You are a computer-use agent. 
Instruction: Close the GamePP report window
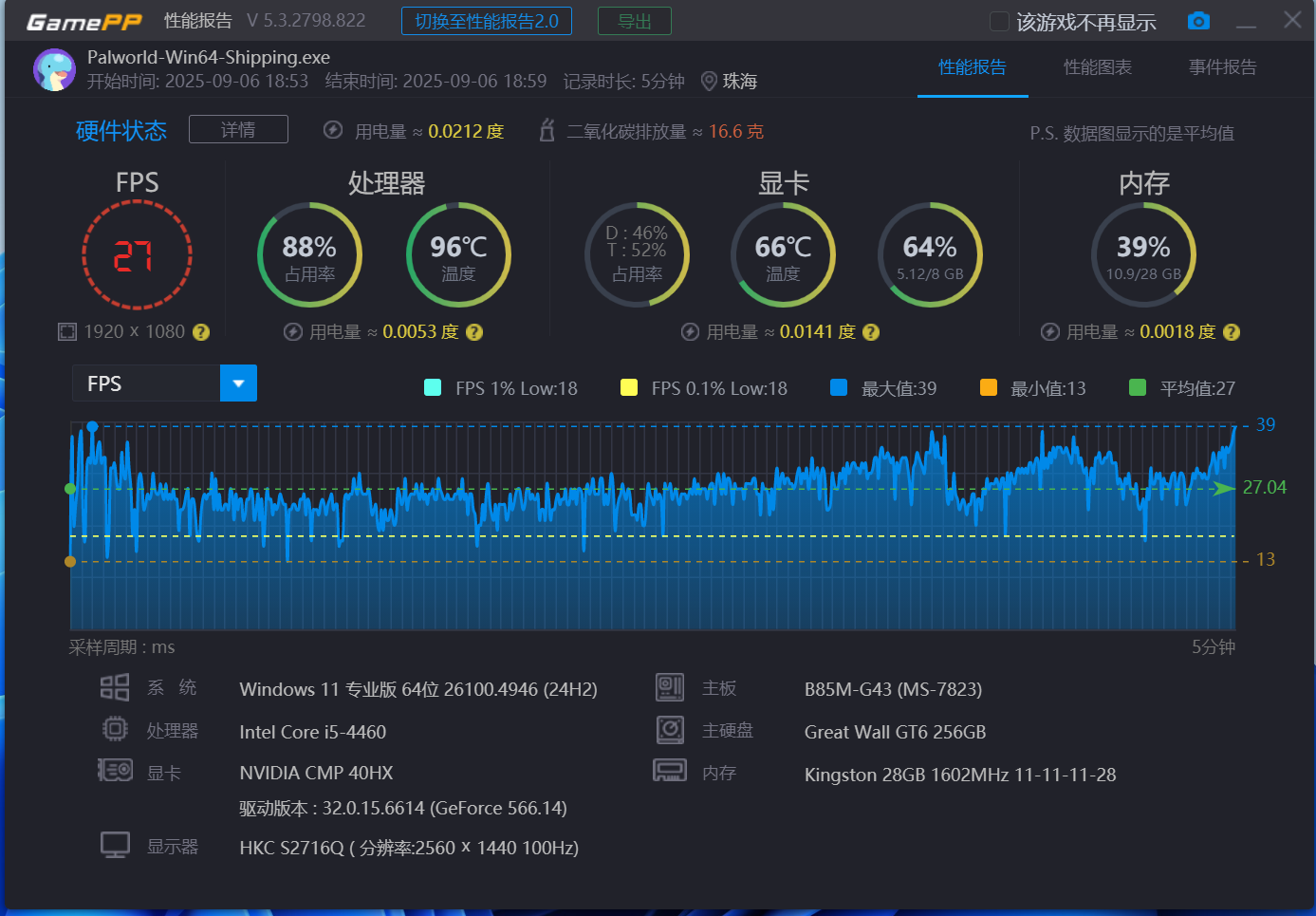click(x=1292, y=20)
